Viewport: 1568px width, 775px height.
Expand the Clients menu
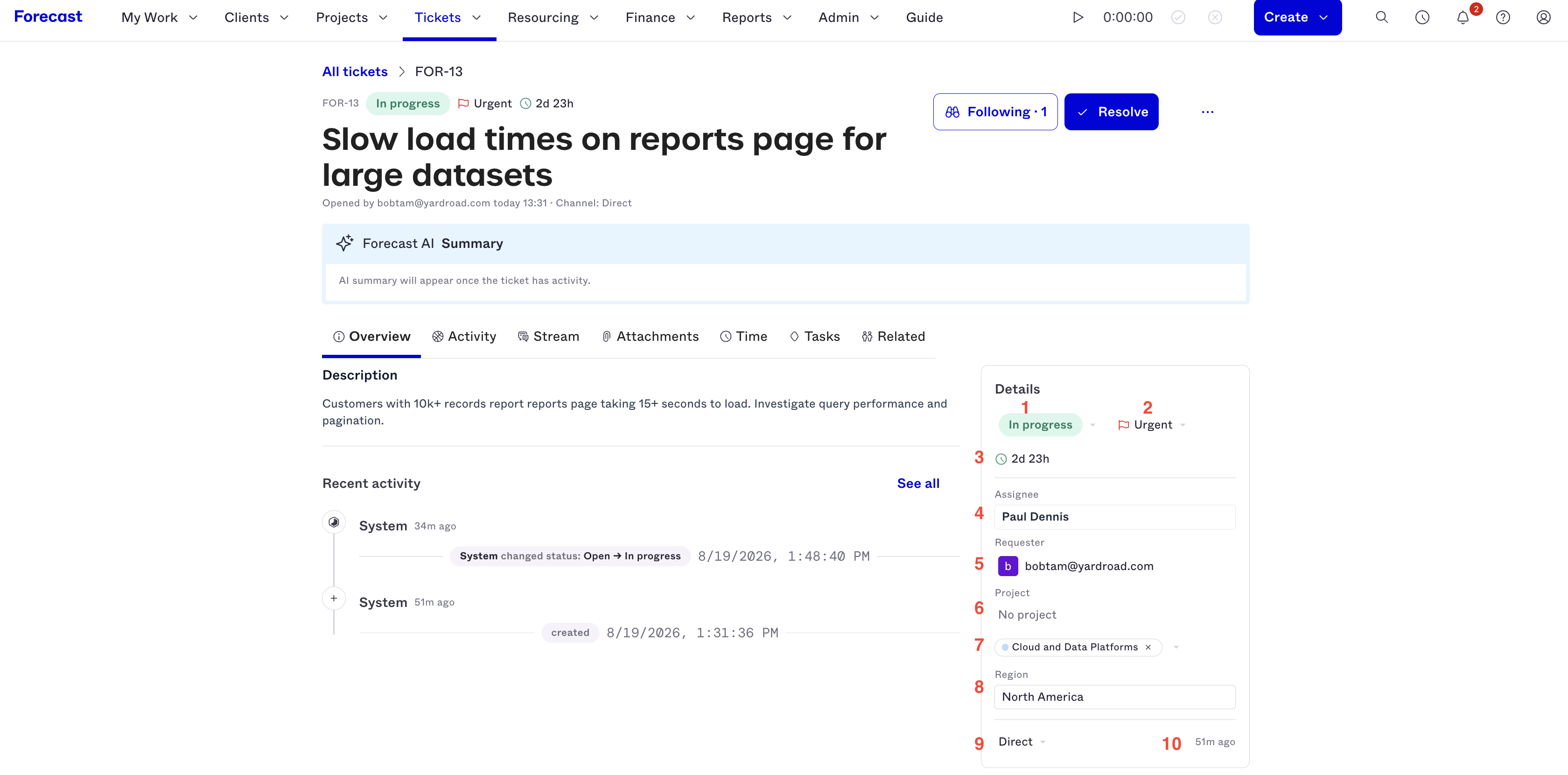tap(256, 18)
